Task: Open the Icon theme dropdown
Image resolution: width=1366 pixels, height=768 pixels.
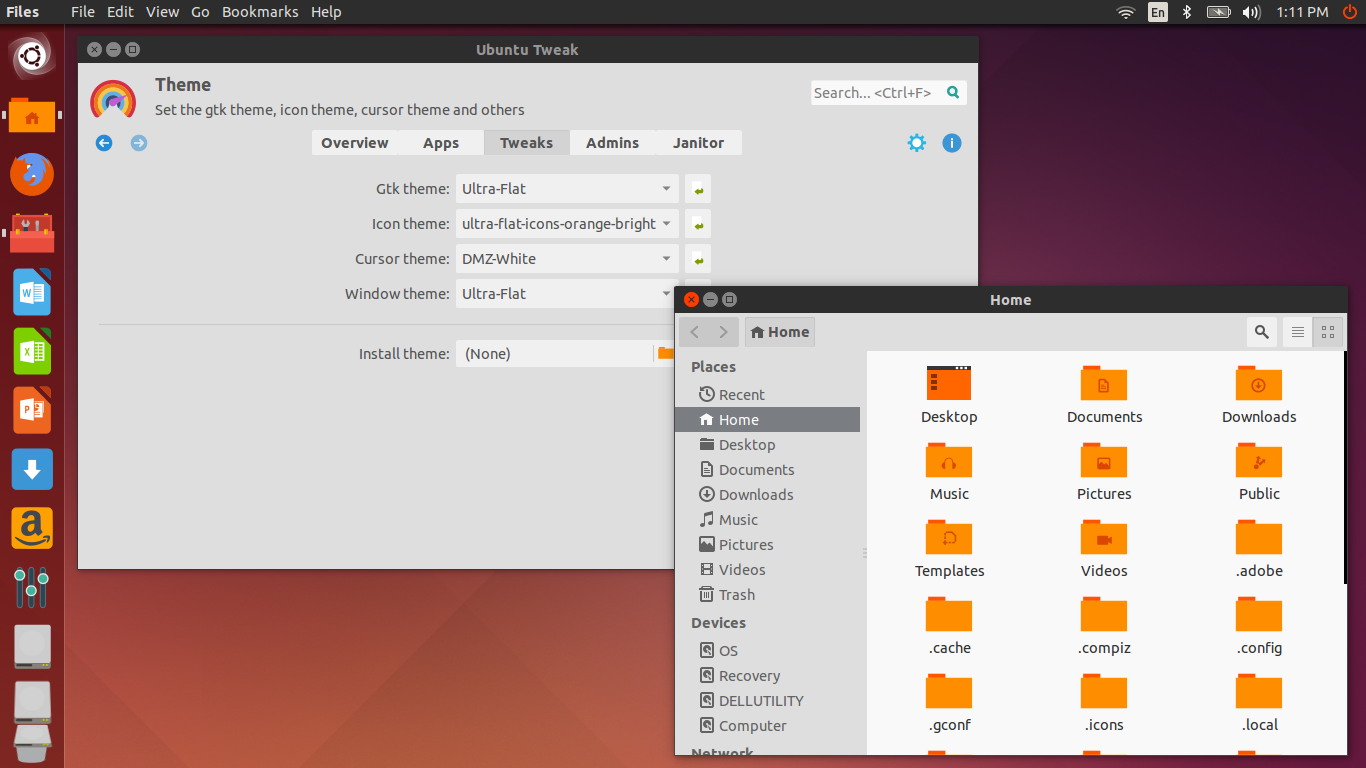Action: pyautogui.click(x=567, y=224)
